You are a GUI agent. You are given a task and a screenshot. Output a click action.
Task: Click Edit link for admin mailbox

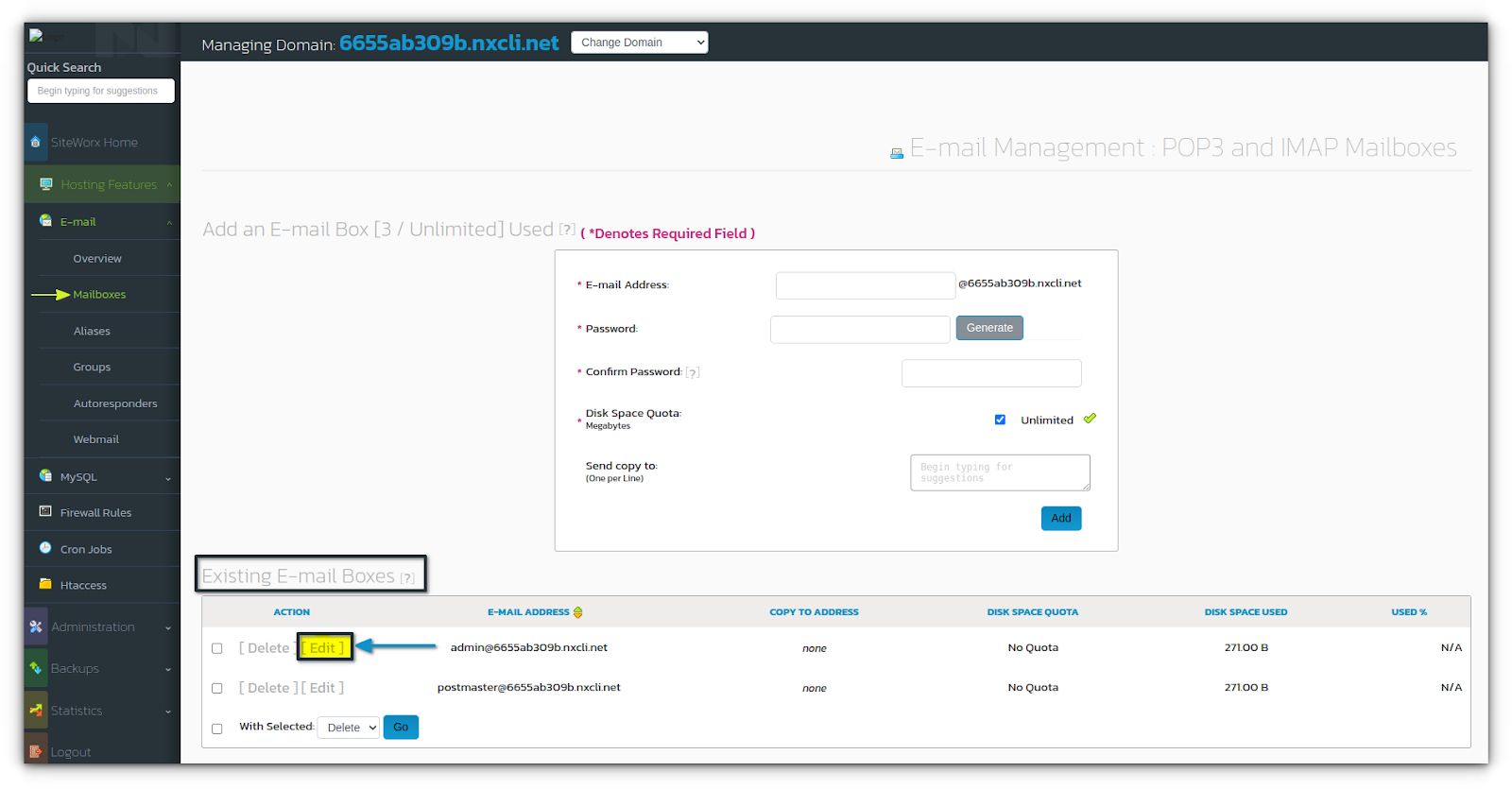[322, 647]
